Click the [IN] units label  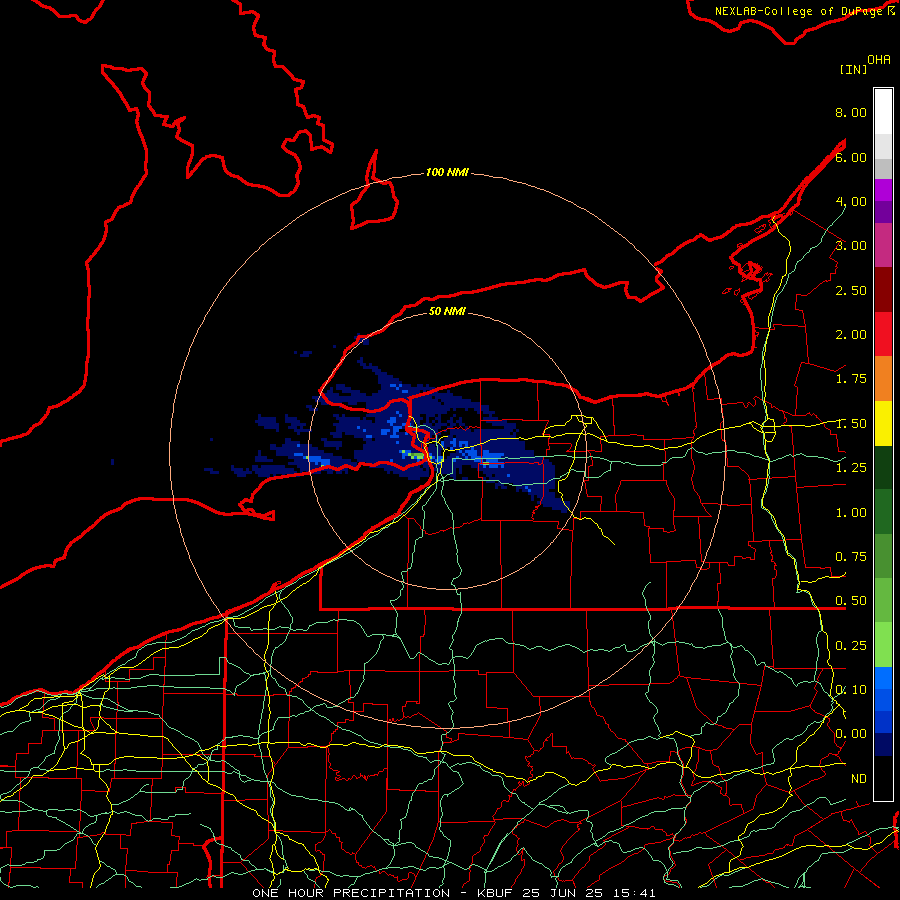pyautogui.click(x=853, y=69)
